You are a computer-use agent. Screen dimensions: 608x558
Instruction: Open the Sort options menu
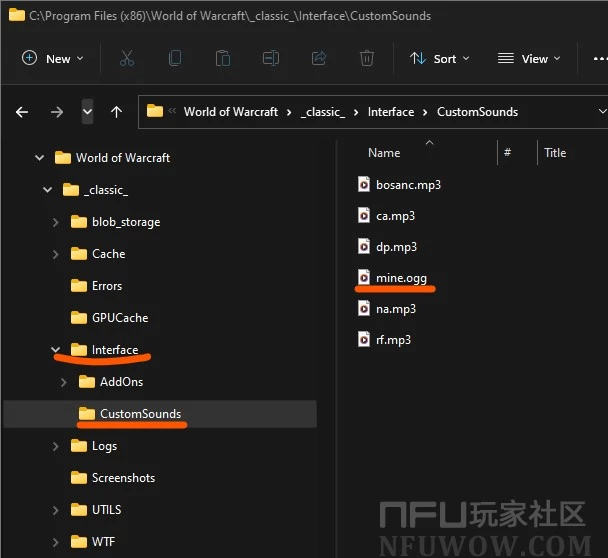tap(440, 59)
